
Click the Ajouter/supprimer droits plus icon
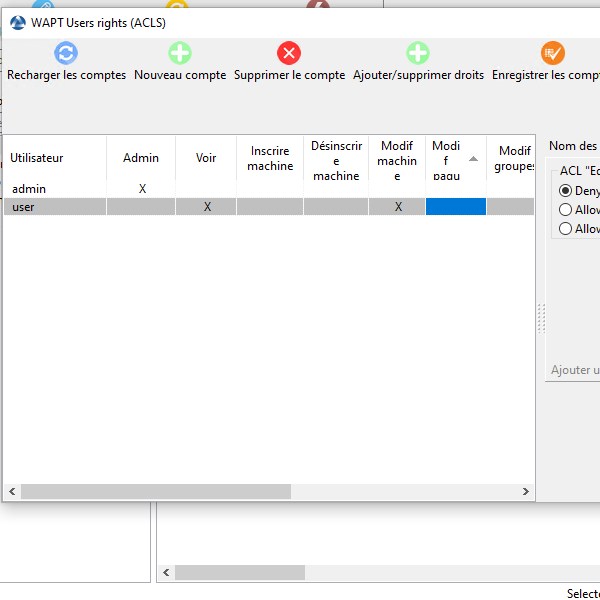(x=418, y=53)
